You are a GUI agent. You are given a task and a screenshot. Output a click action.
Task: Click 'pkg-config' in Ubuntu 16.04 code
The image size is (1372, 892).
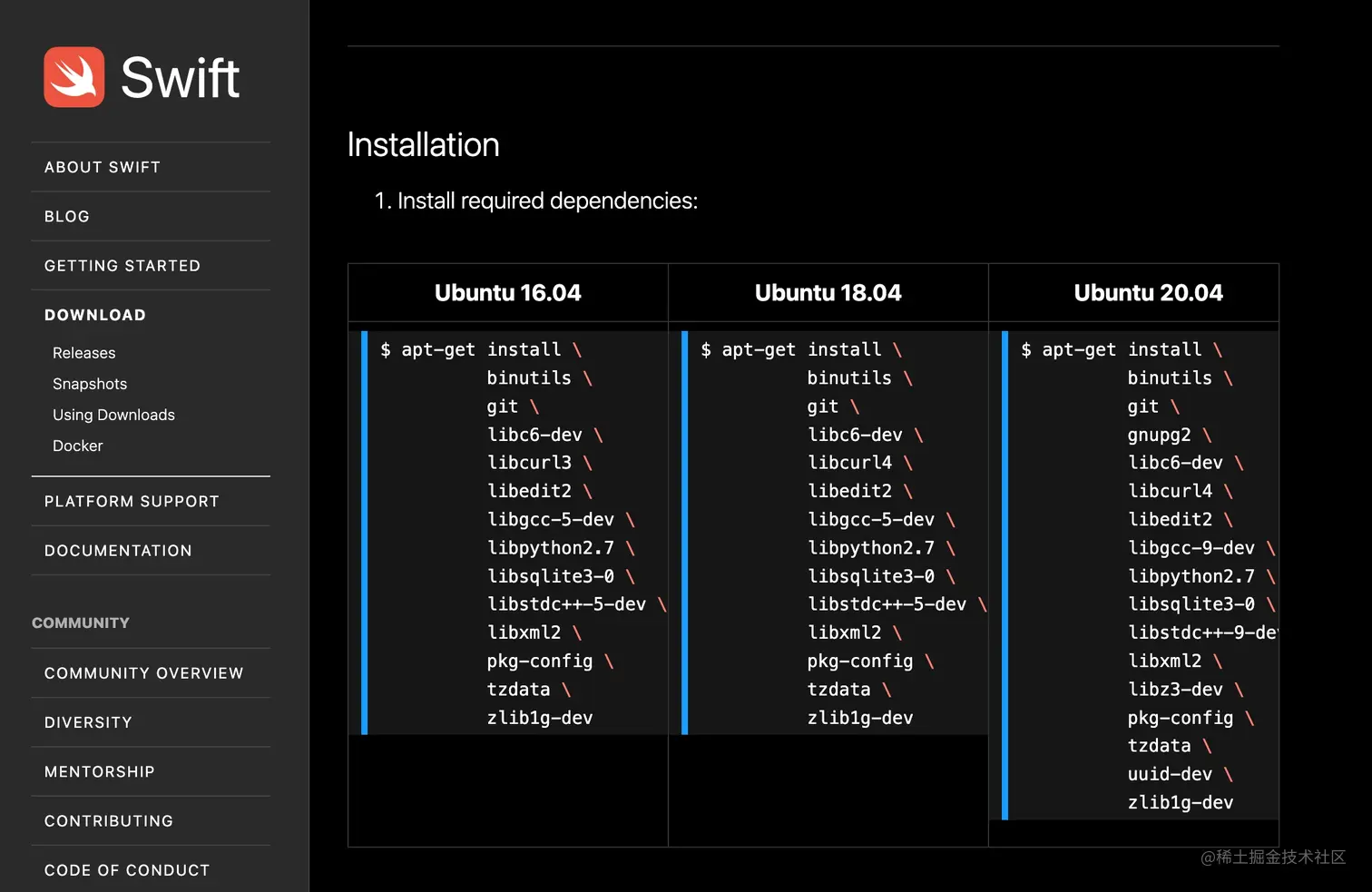tap(540, 662)
